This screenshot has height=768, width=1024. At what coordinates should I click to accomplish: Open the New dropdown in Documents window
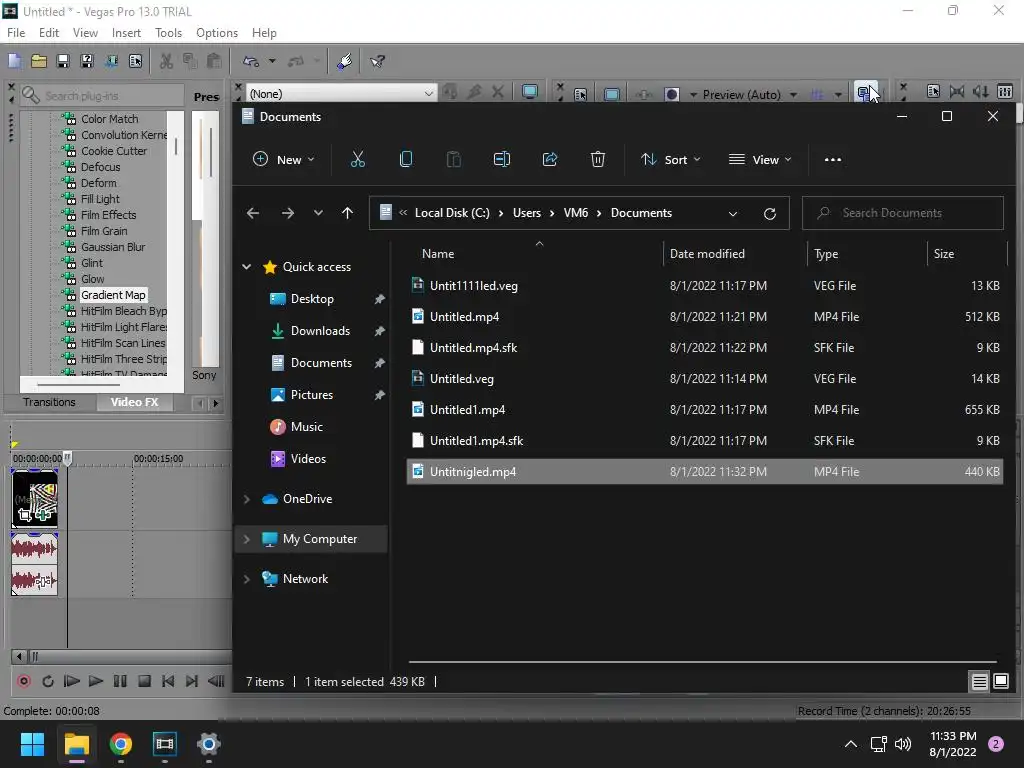click(x=283, y=159)
